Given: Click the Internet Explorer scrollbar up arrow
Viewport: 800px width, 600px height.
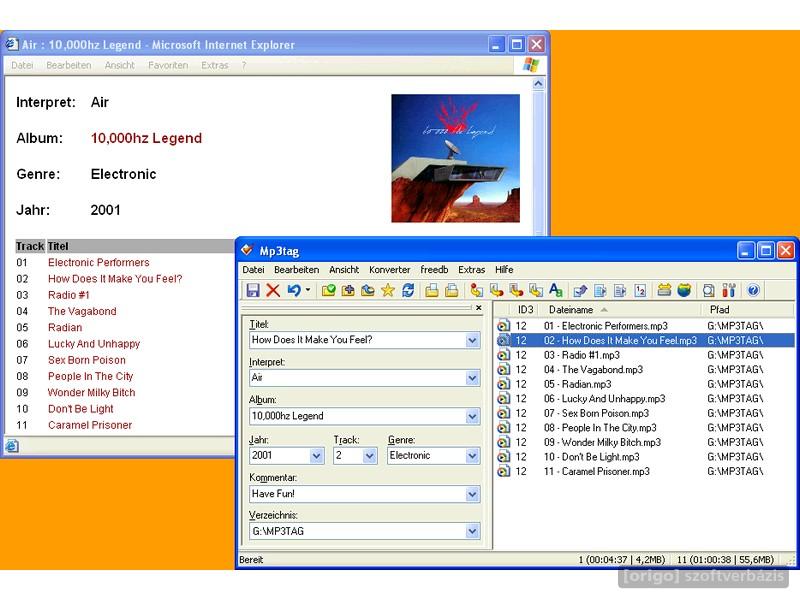Looking at the screenshot, I should pyautogui.click(x=538, y=83).
